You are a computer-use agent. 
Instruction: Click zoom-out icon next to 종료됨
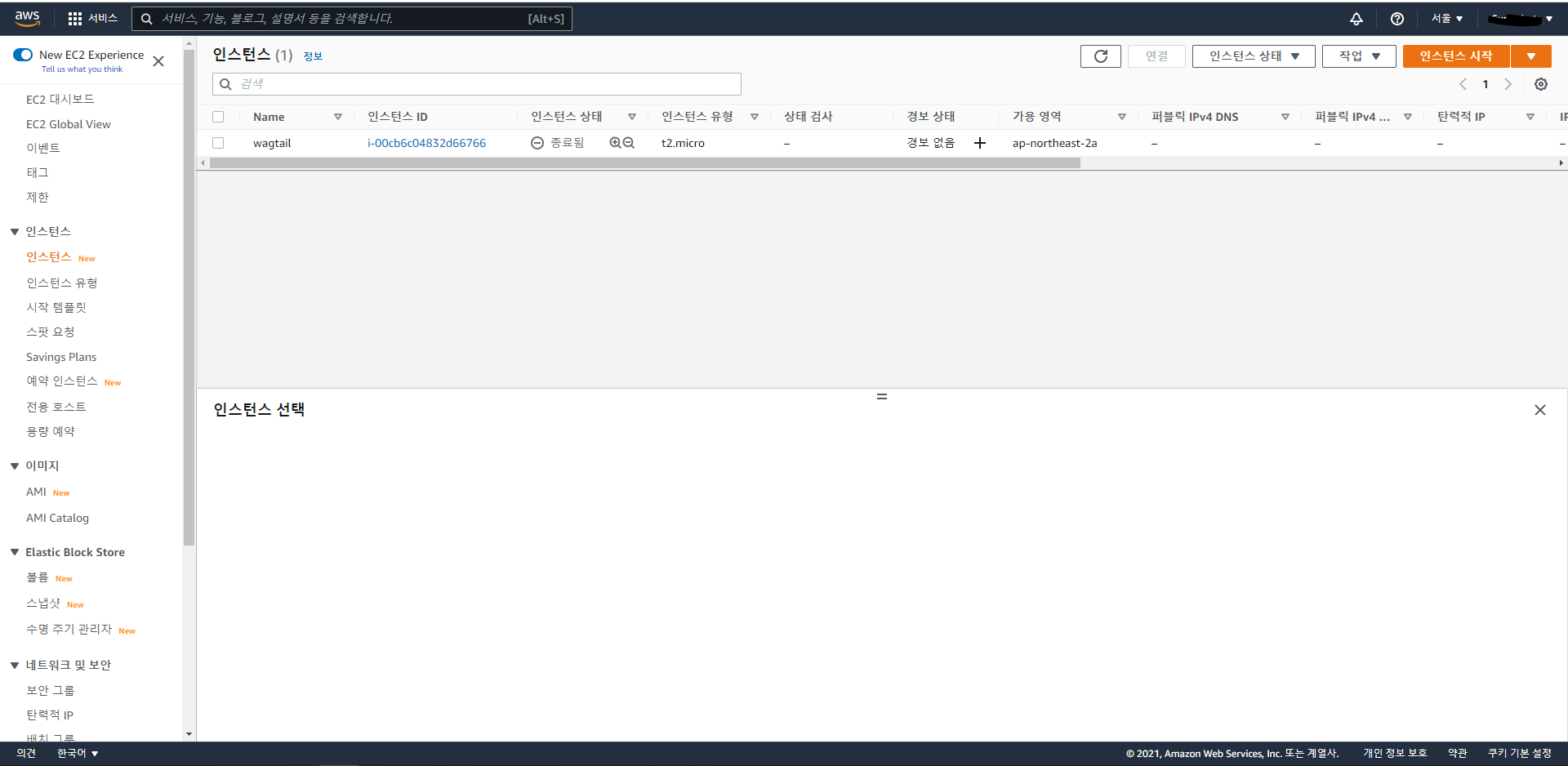(629, 143)
